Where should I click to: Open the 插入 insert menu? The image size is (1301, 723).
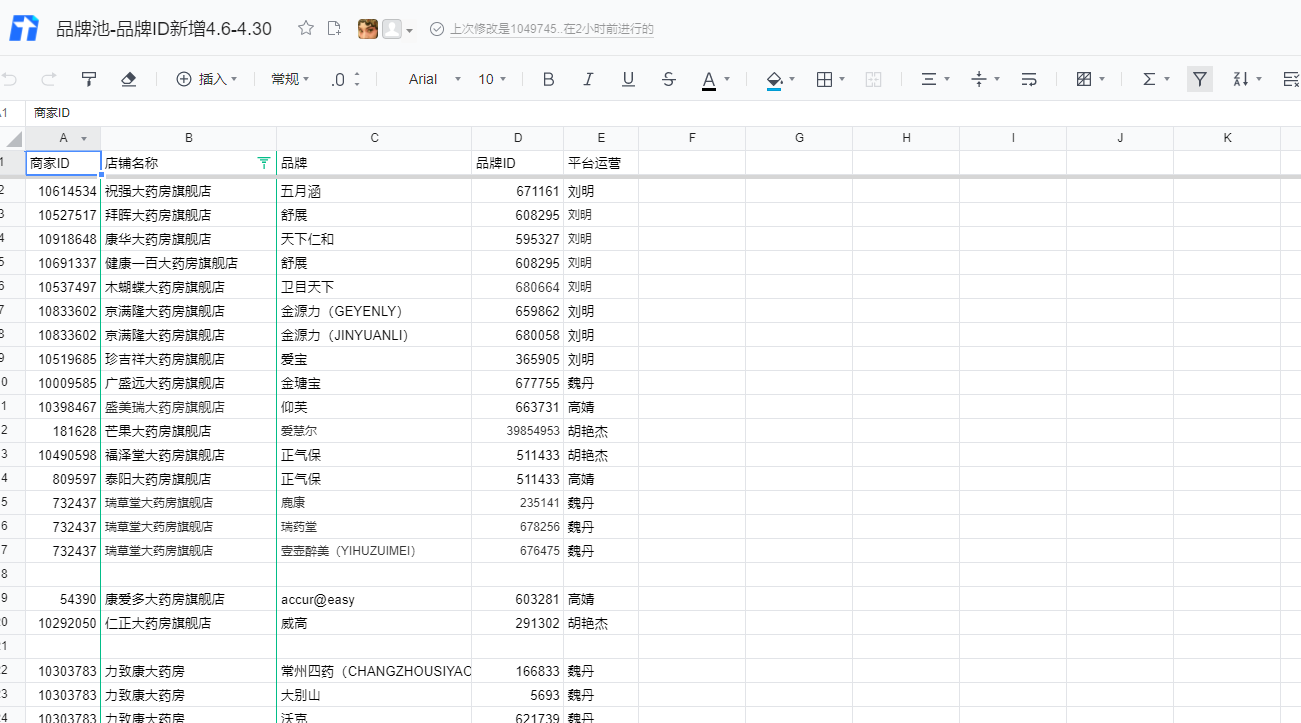pos(207,79)
